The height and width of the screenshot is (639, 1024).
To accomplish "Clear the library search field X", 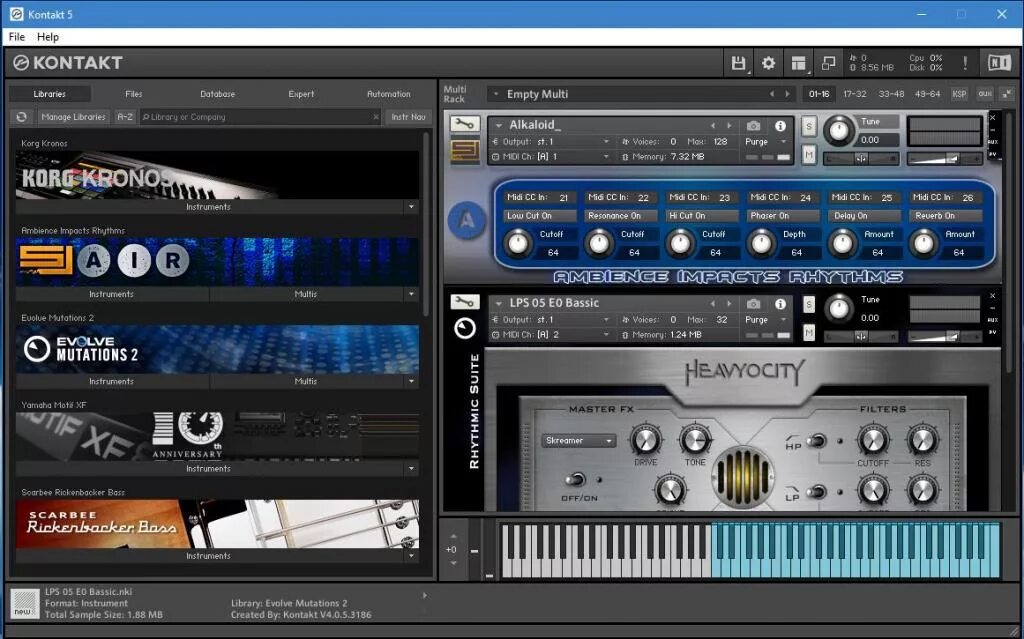I will pos(376,117).
